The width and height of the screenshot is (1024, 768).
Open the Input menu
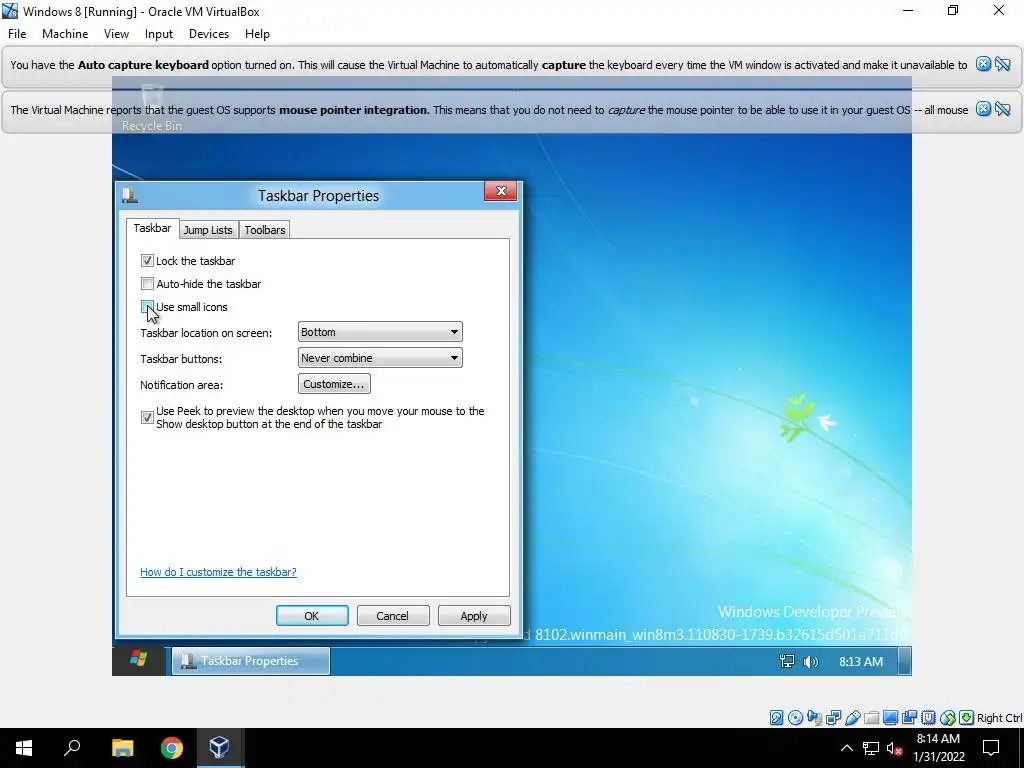click(x=159, y=34)
